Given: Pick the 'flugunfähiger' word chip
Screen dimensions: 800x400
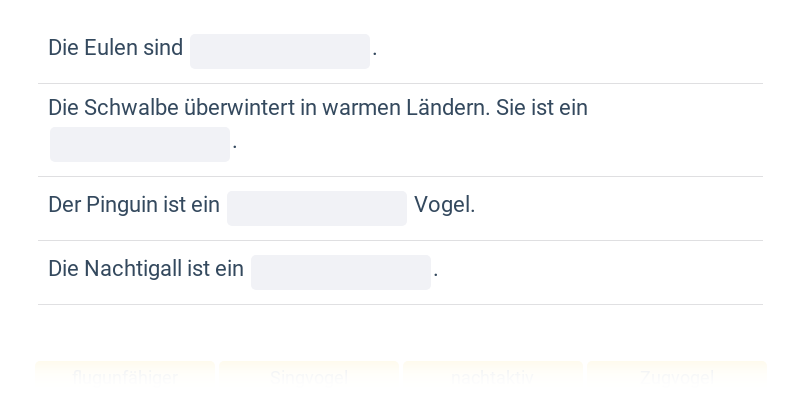Looking at the screenshot, I should coord(126,378).
